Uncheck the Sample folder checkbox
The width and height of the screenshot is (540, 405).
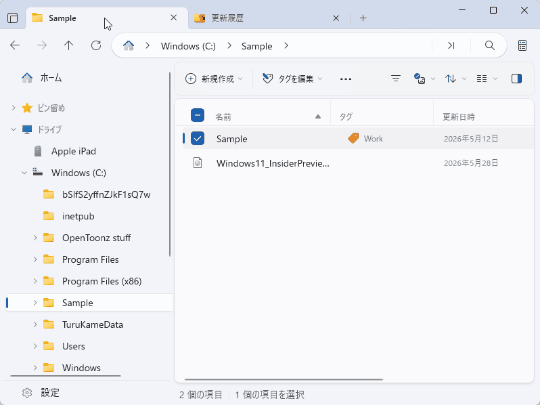click(197, 138)
